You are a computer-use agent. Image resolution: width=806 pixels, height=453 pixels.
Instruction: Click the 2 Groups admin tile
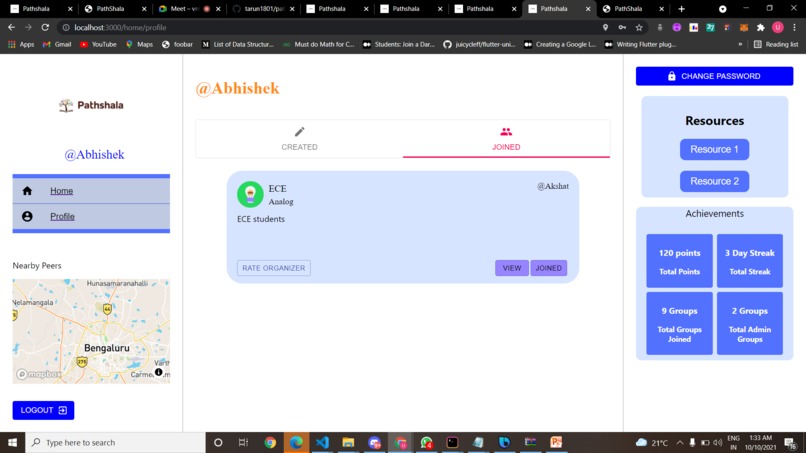click(749, 323)
